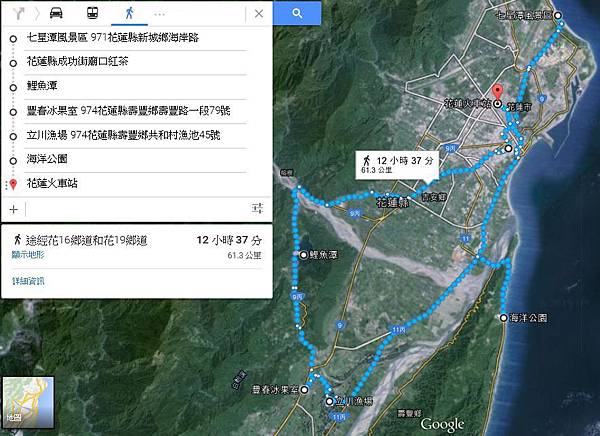Select the walking travel mode tab

coord(129,13)
